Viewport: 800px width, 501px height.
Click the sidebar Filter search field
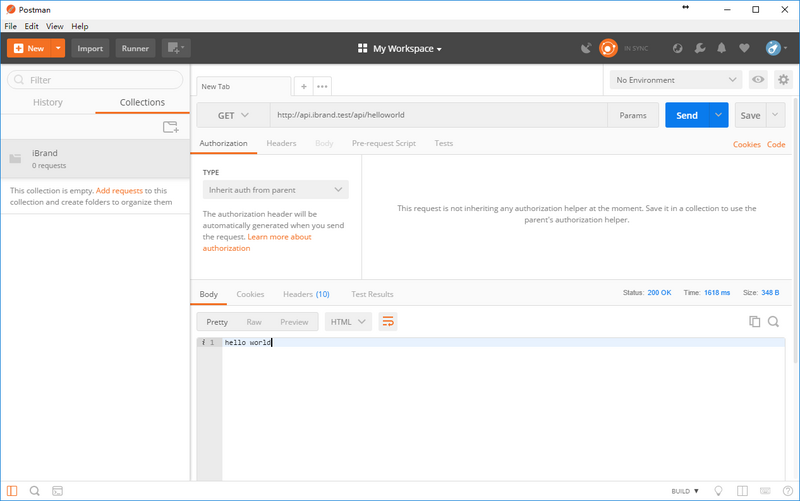(95, 80)
